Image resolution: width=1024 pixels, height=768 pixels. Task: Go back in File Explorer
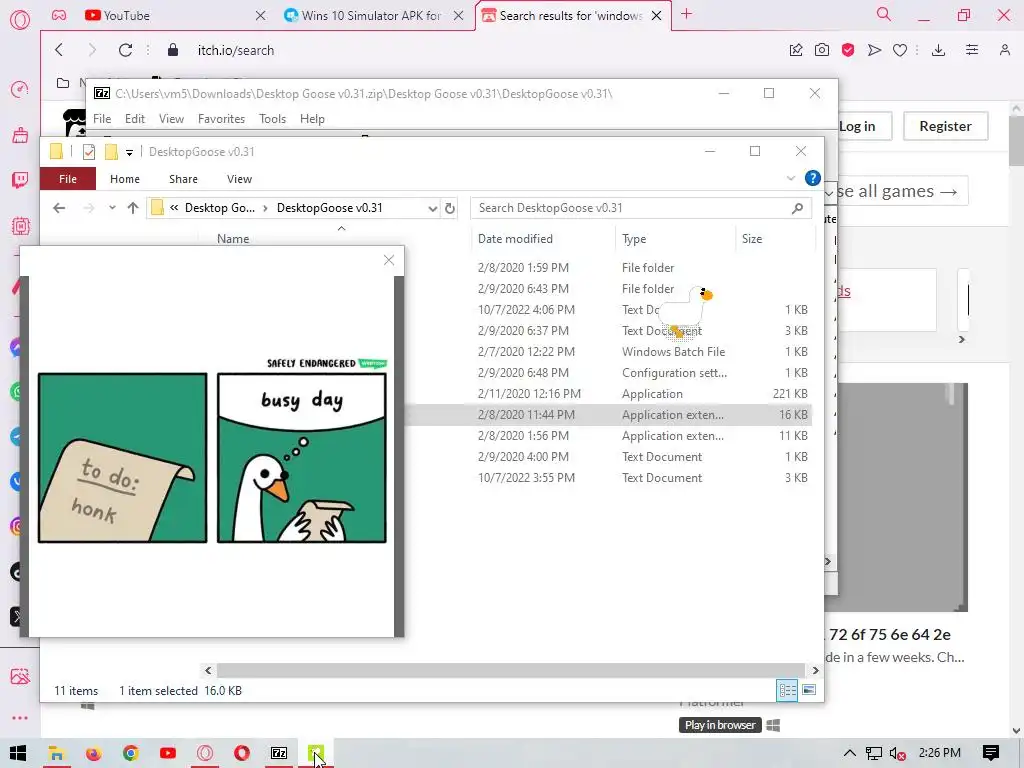coord(59,208)
